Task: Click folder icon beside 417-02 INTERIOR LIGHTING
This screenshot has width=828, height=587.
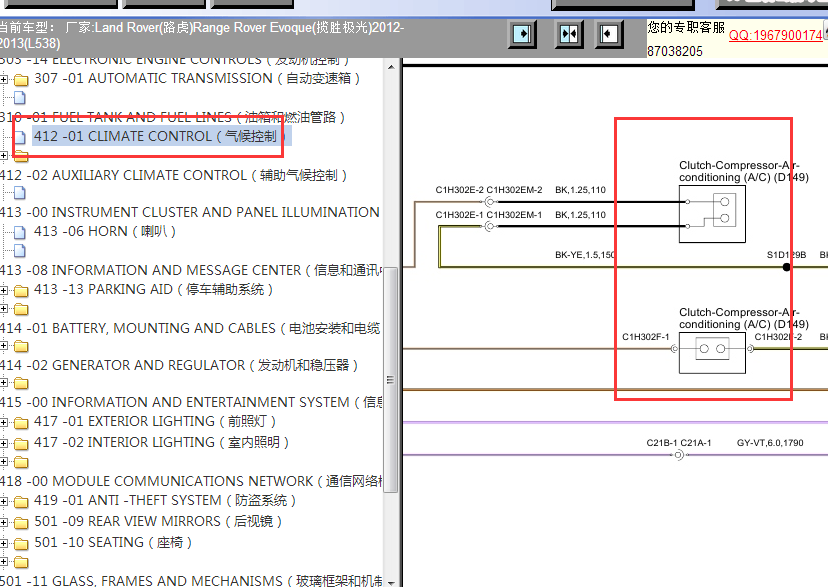Action: (x=21, y=444)
